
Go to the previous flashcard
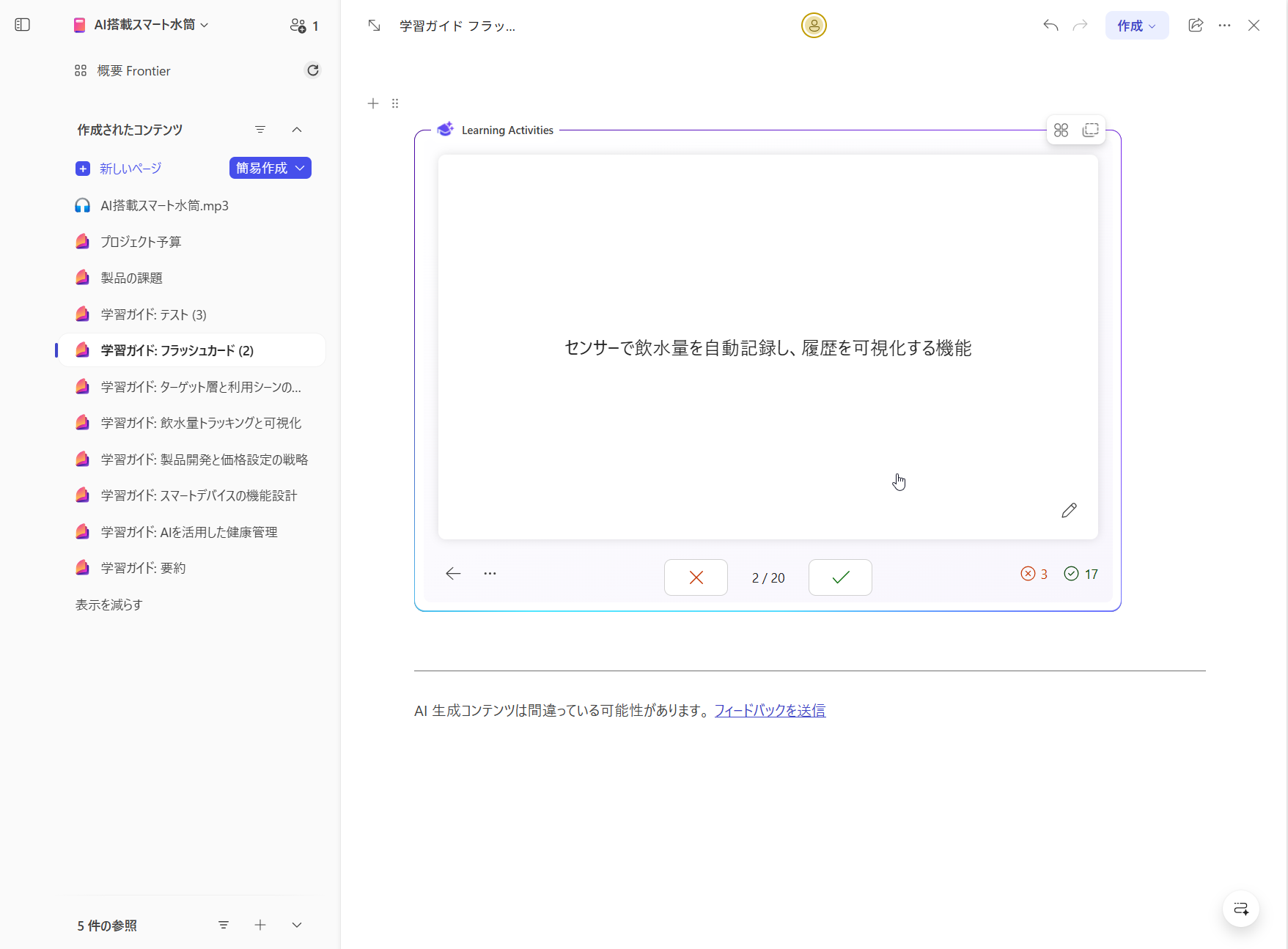tap(453, 574)
